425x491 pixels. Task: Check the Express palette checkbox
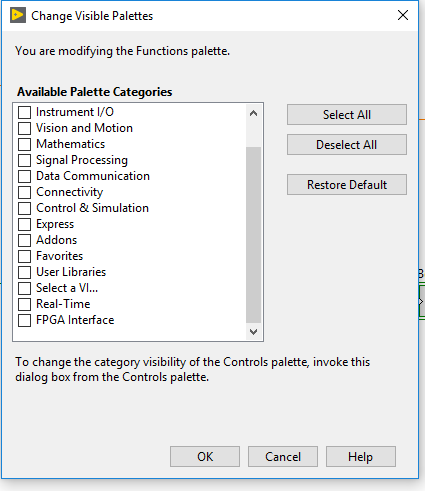tap(24, 224)
